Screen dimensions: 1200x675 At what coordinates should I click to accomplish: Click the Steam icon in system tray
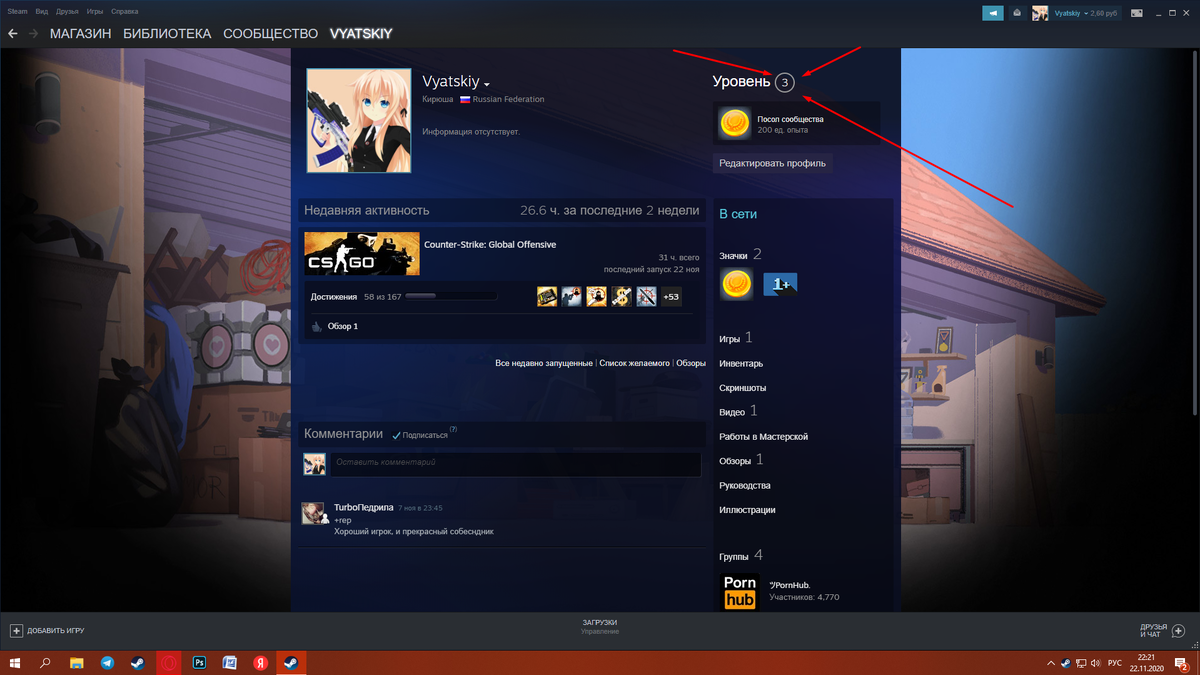tap(1066, 663)
